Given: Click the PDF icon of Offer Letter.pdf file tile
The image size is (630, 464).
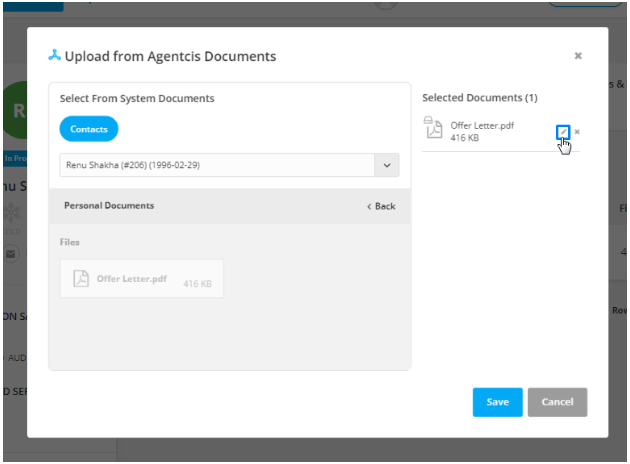Looking at the screenshot, I should pyautogui.click(x=81, y=278).
